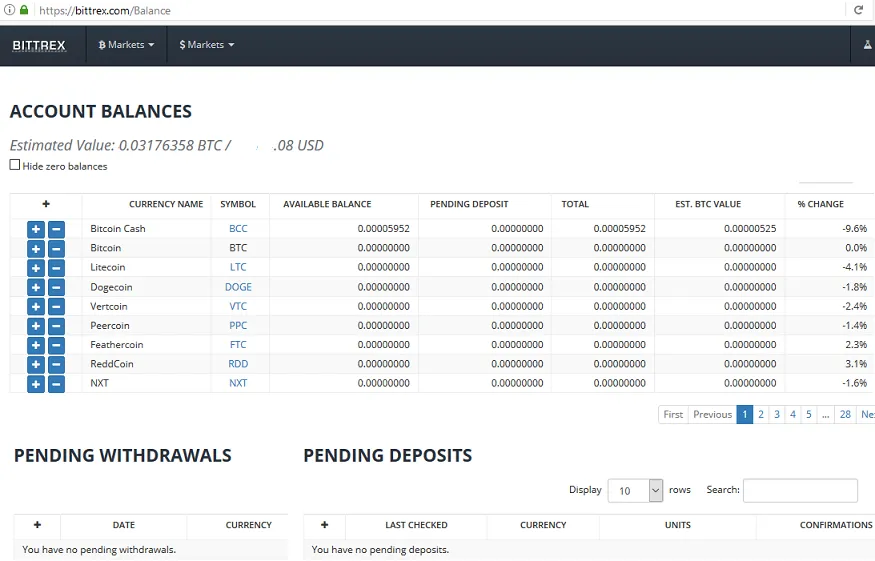Sort pending deposits by Units header
This screenshot has width=875, height=561.
pyautogui.click(x=678, y=525)
